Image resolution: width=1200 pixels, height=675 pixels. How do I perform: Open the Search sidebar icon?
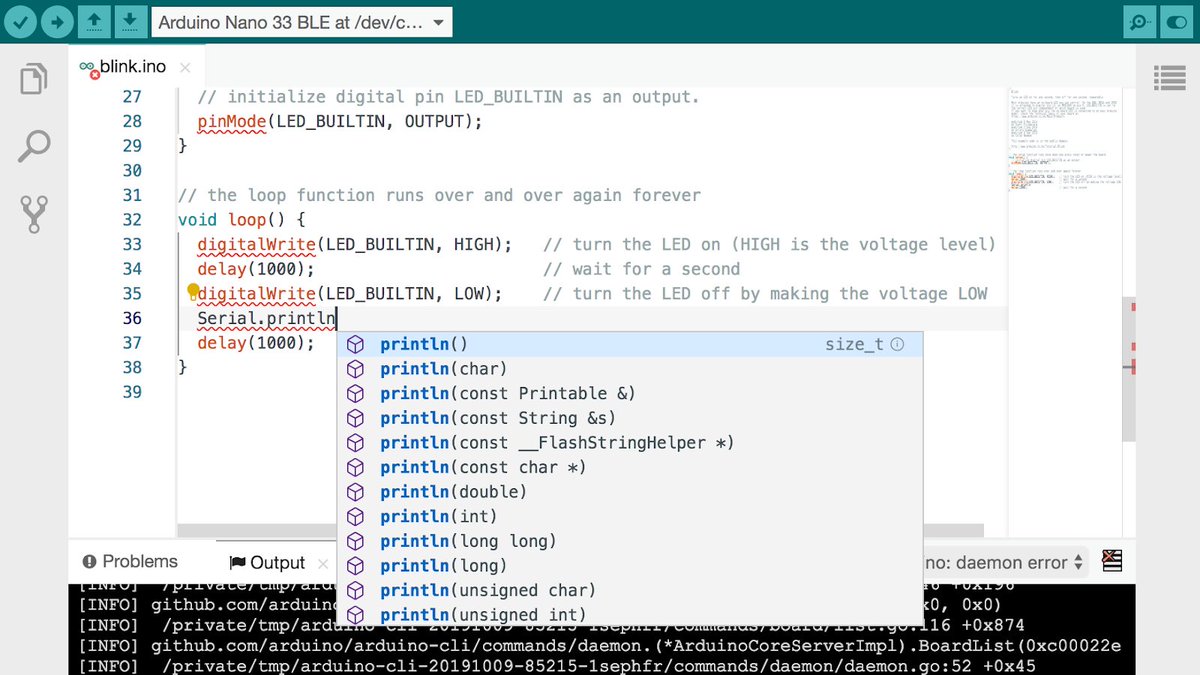click(34, 146)
